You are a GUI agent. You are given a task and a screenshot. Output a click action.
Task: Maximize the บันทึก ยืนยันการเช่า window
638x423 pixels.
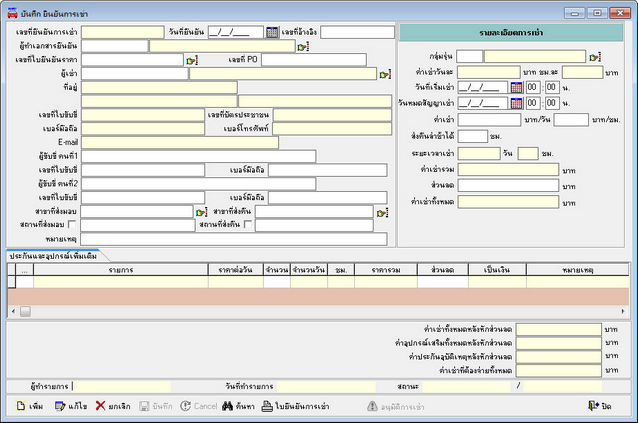[597, 13]
